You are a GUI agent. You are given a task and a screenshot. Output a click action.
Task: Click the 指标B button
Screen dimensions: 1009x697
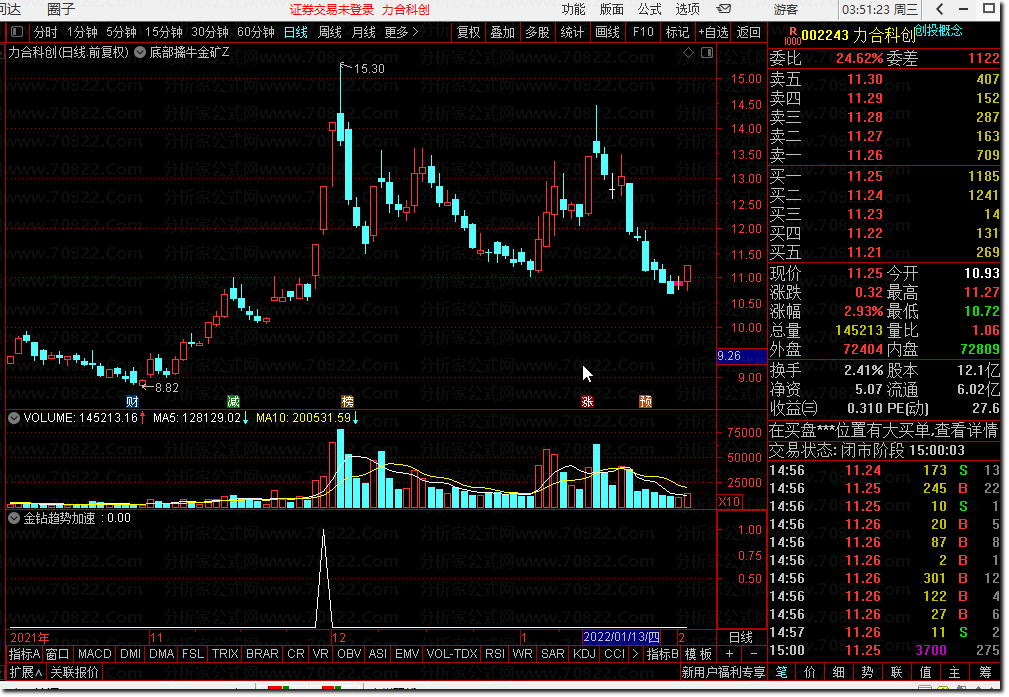pyautogui.click(x=662, y=654)
